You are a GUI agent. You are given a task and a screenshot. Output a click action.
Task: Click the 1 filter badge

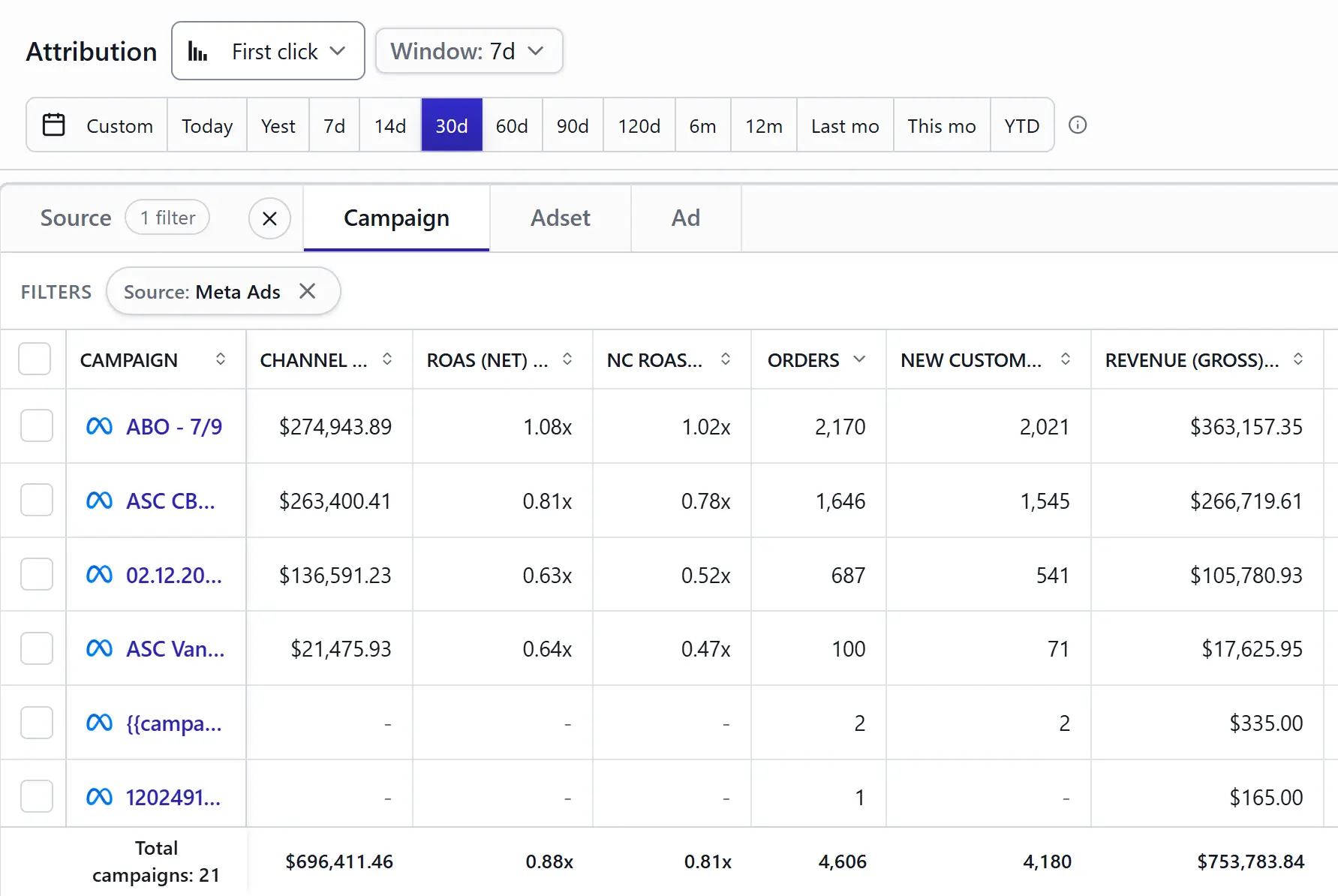[x=167, y=218]
